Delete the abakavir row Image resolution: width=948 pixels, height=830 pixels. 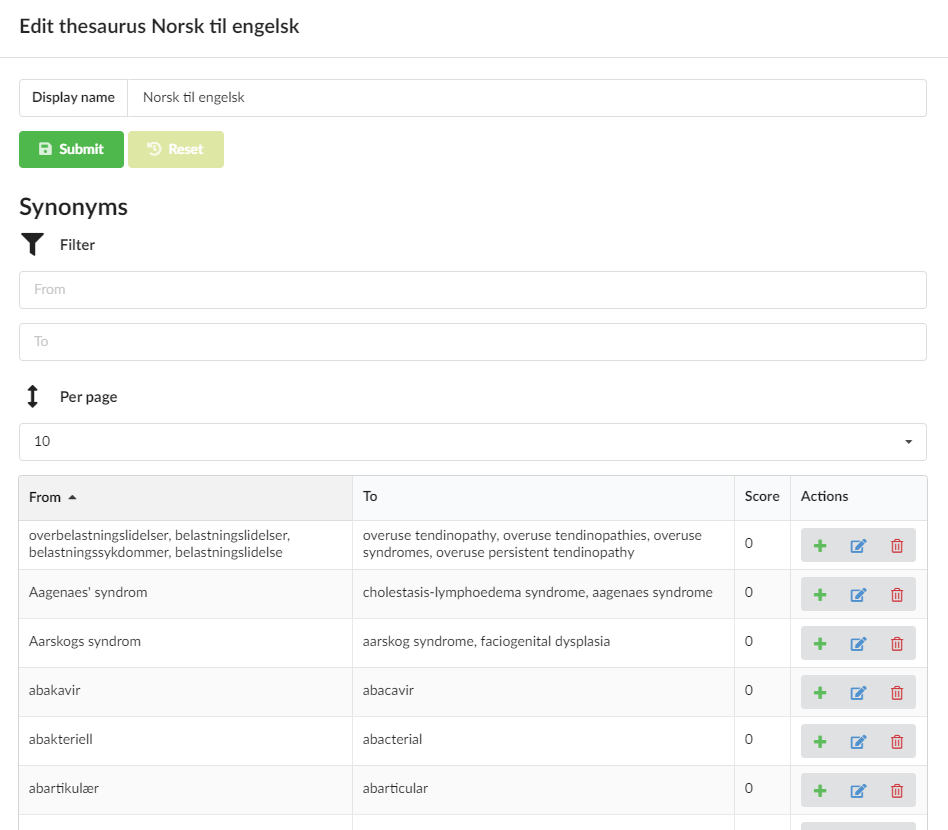pyautogui.click(x=897, y=693)
